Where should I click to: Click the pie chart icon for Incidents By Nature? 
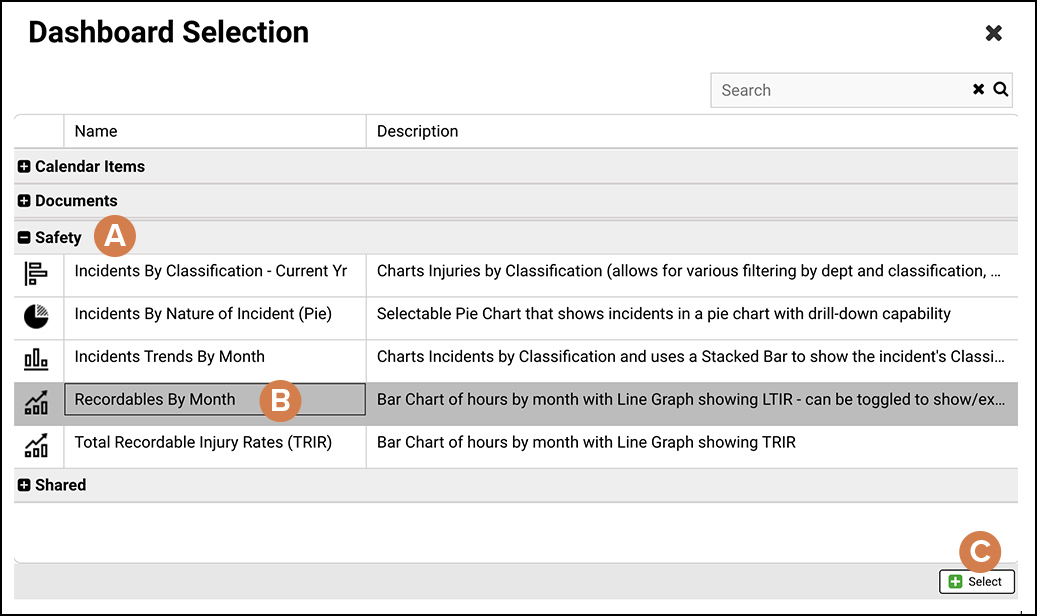(x=36, y=316)
